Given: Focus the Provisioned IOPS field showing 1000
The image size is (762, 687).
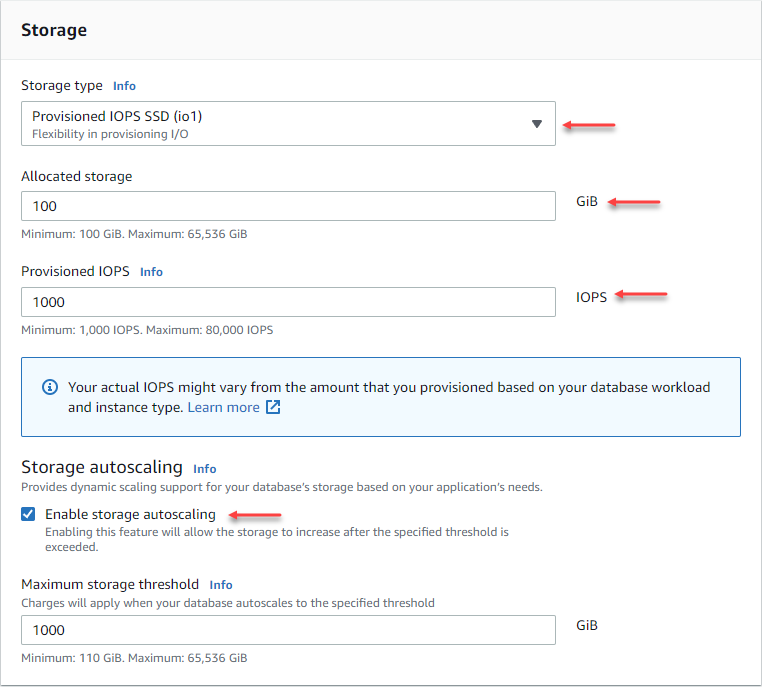Looking at the screenshot, I should (288, 302).
